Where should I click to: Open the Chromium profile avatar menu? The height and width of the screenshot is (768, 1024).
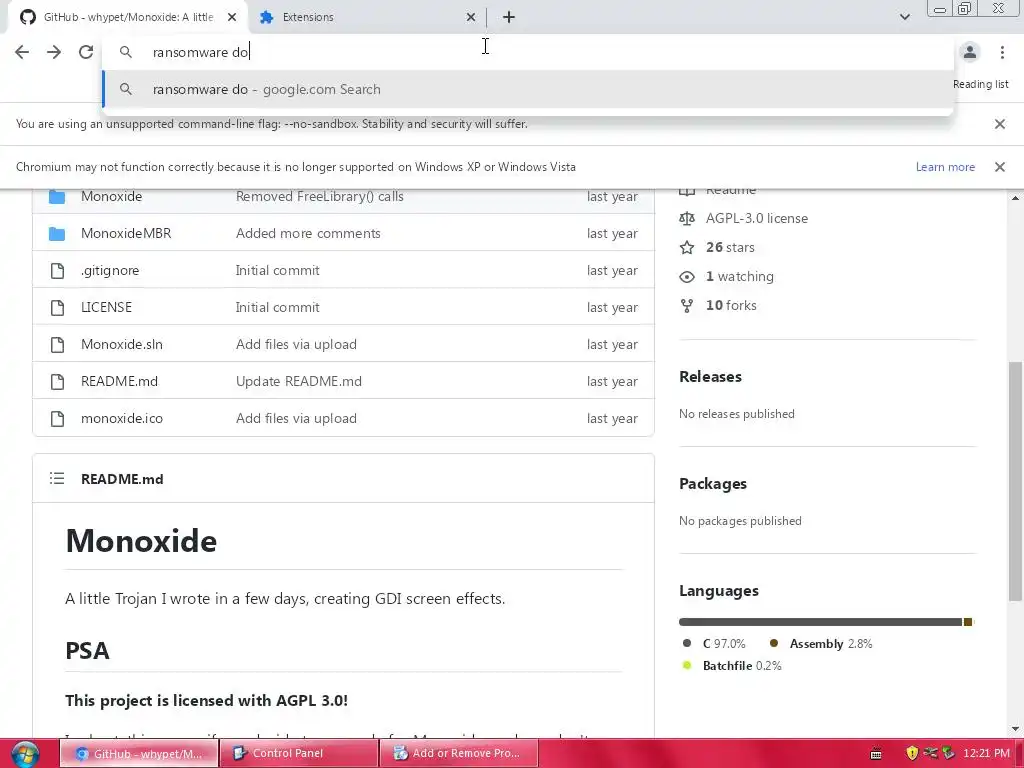[x=970, y=52]
